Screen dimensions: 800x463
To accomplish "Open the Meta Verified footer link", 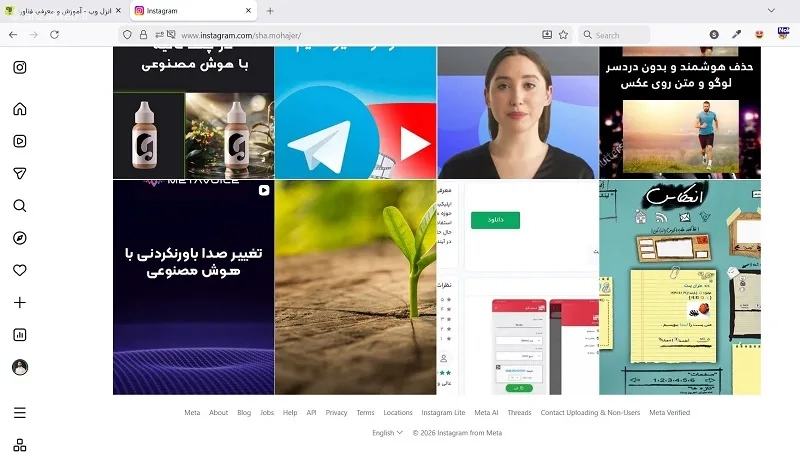I will pyautogui.click(x=669, y=412).
